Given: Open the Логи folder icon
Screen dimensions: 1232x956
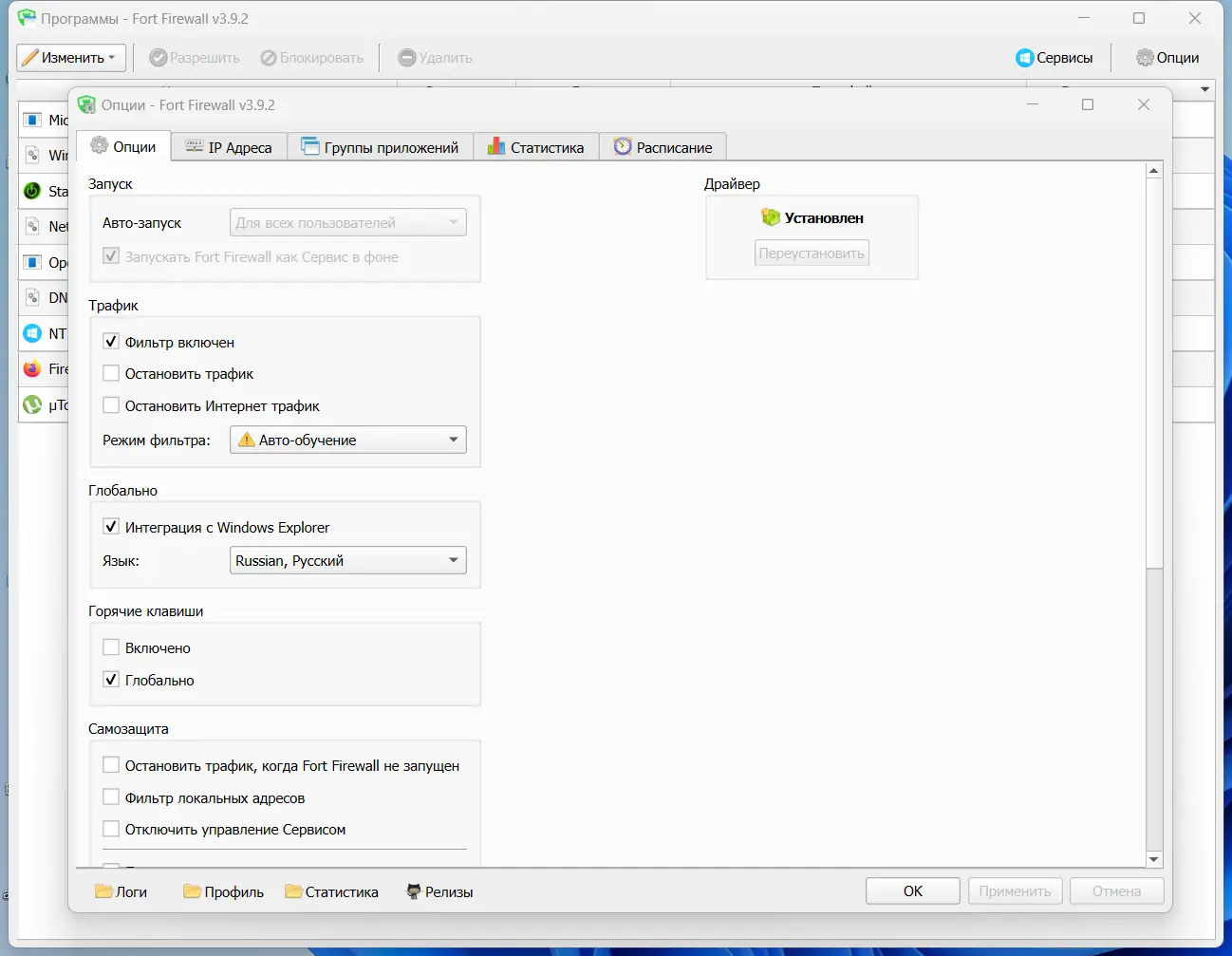Looking at the screenshot, I should (103, 891).
